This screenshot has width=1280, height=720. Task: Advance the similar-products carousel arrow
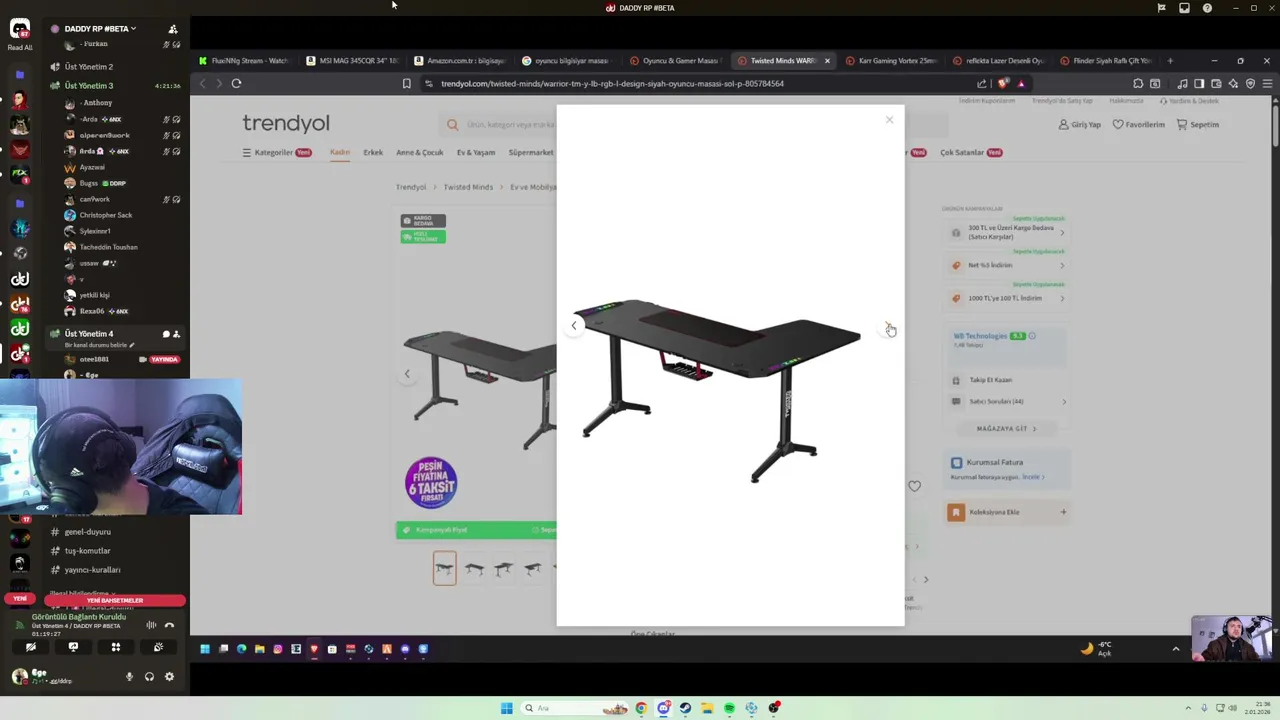(x=925, y=579)
